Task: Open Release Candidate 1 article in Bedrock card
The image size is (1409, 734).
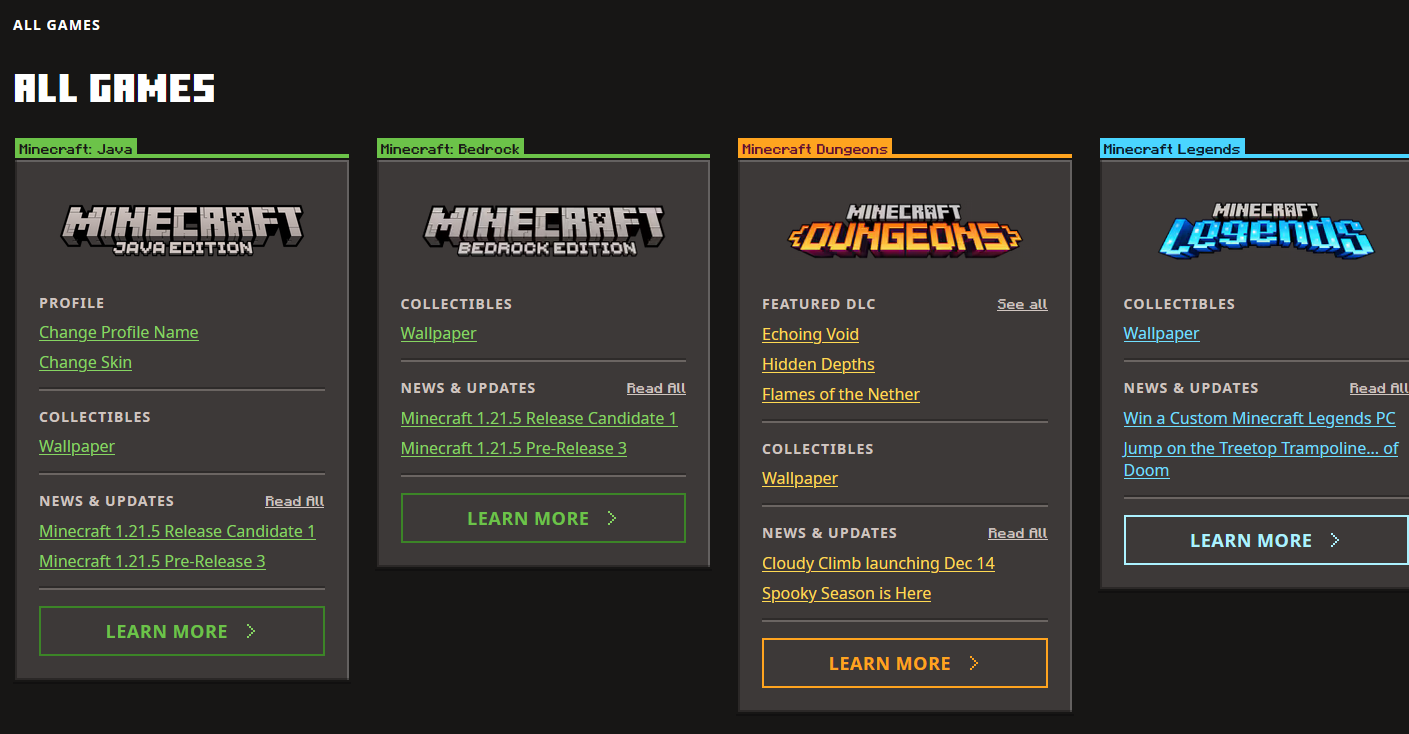Action: [x=539, y=418]
